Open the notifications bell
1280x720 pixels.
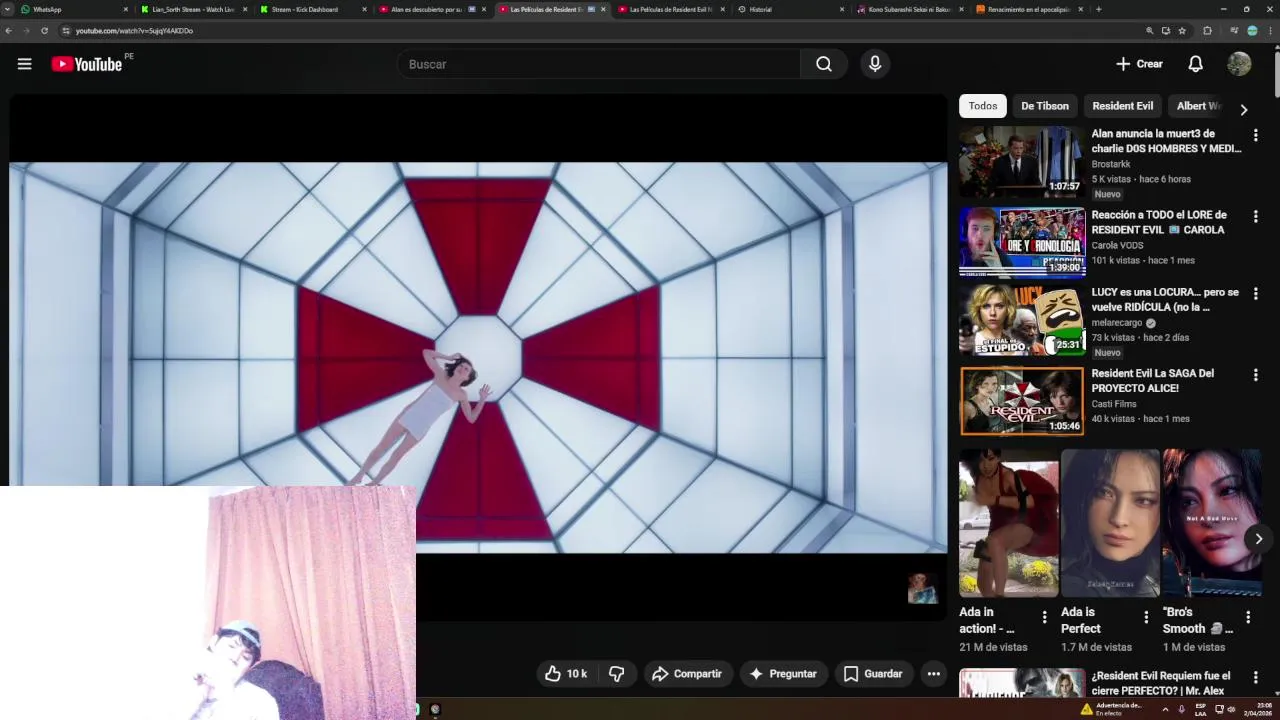[x=1195, y=64]
